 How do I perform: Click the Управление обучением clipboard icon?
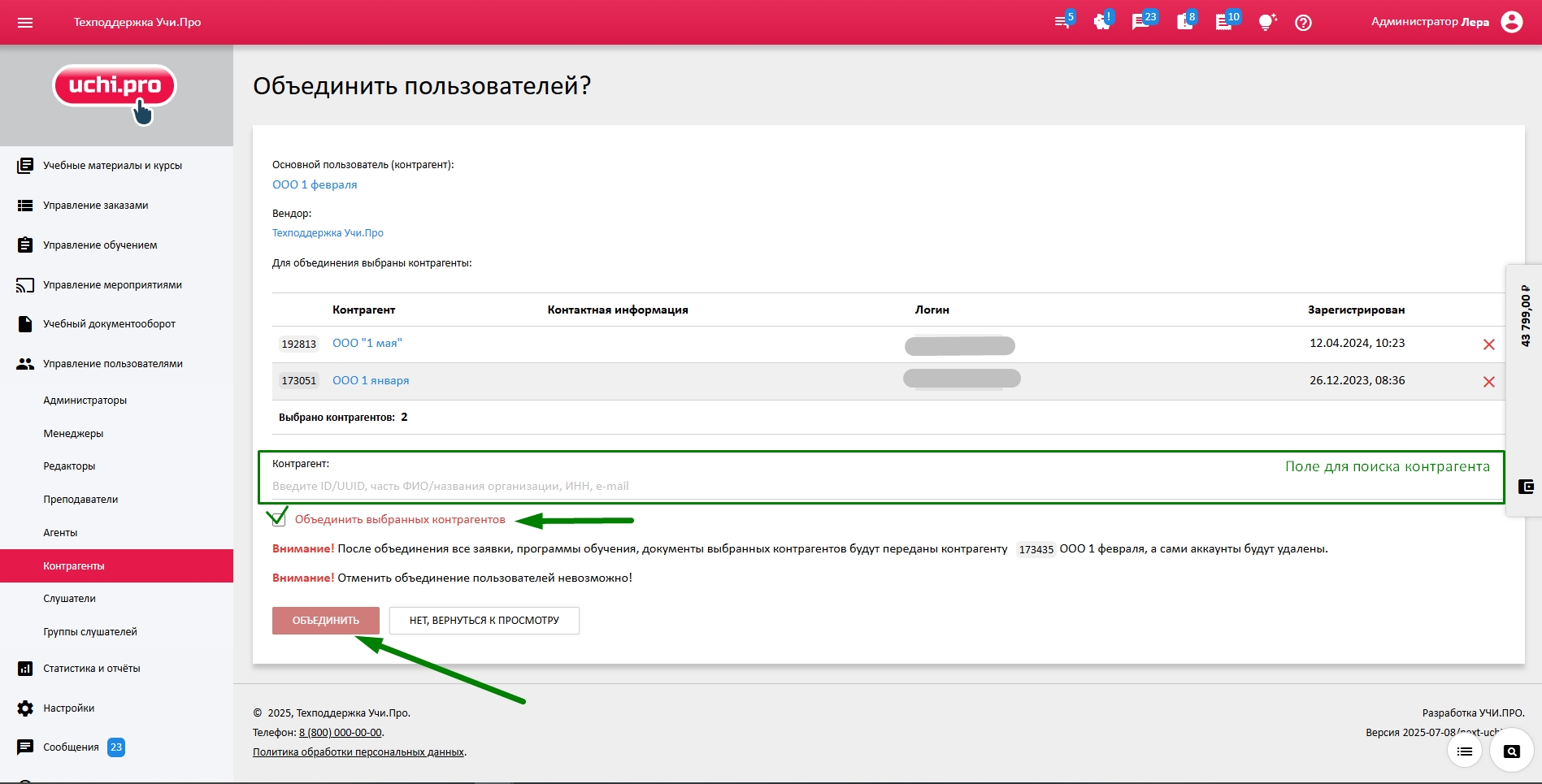point(25,245)
